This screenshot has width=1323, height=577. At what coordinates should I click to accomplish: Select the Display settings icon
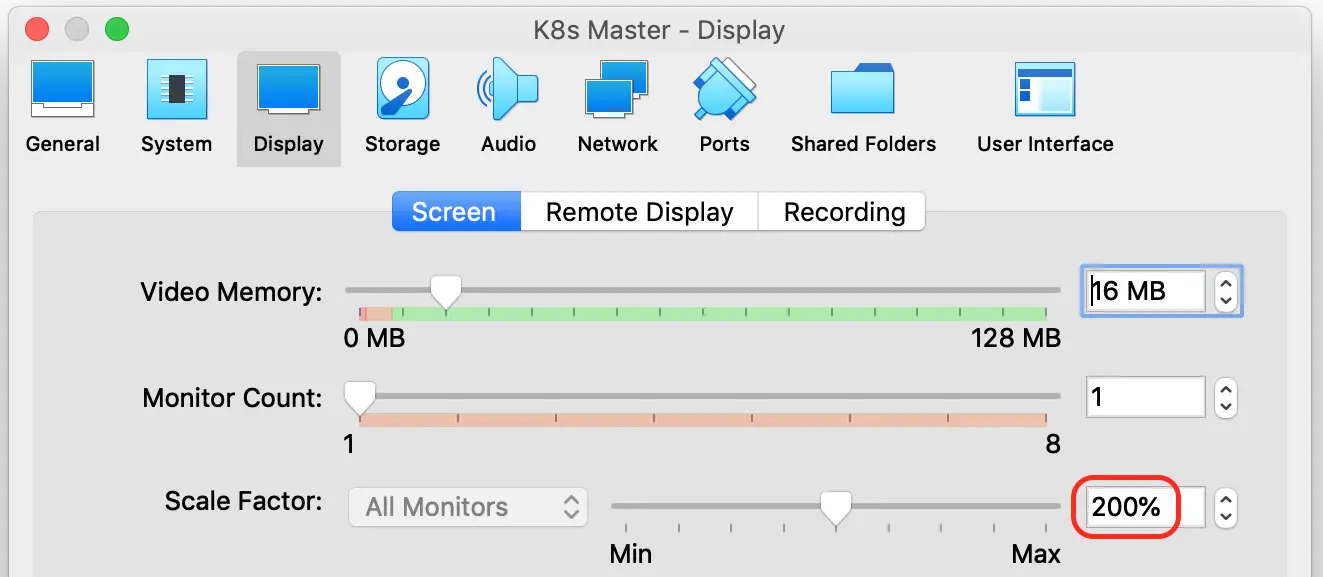pos(288,107)
